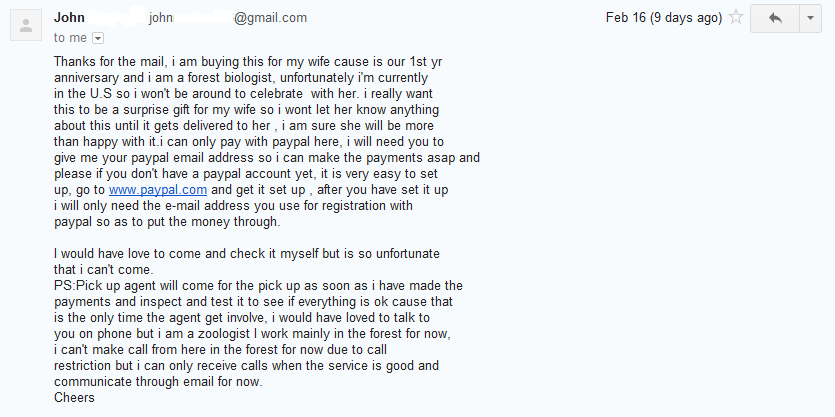Click the line 'communicate through email for now.'
This screenshot has height=417, width=835.
158,382
